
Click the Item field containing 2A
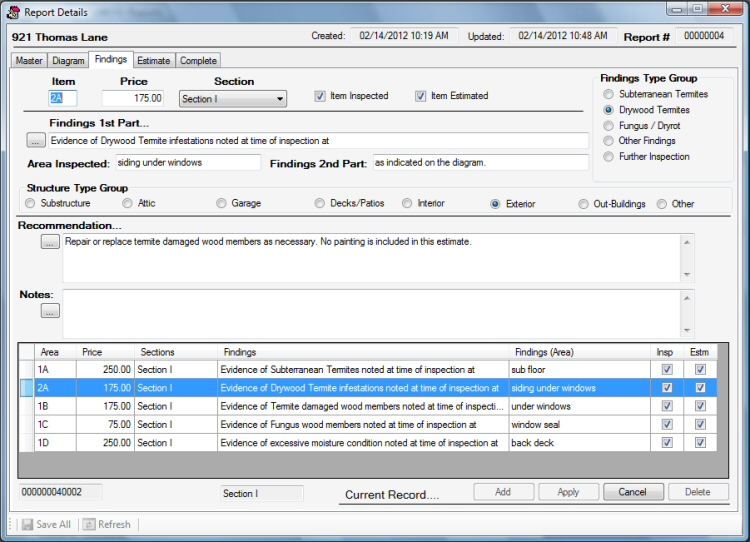pyautogui.click(x=63, y=99)
